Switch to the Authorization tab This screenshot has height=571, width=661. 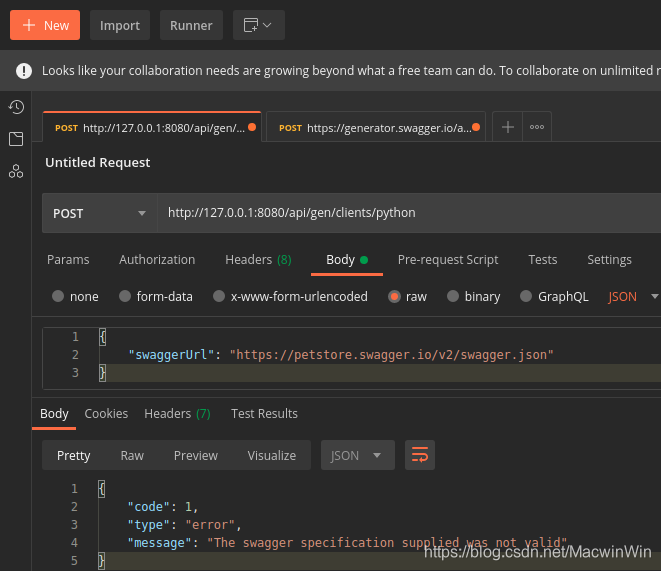[x=157, y=260]
